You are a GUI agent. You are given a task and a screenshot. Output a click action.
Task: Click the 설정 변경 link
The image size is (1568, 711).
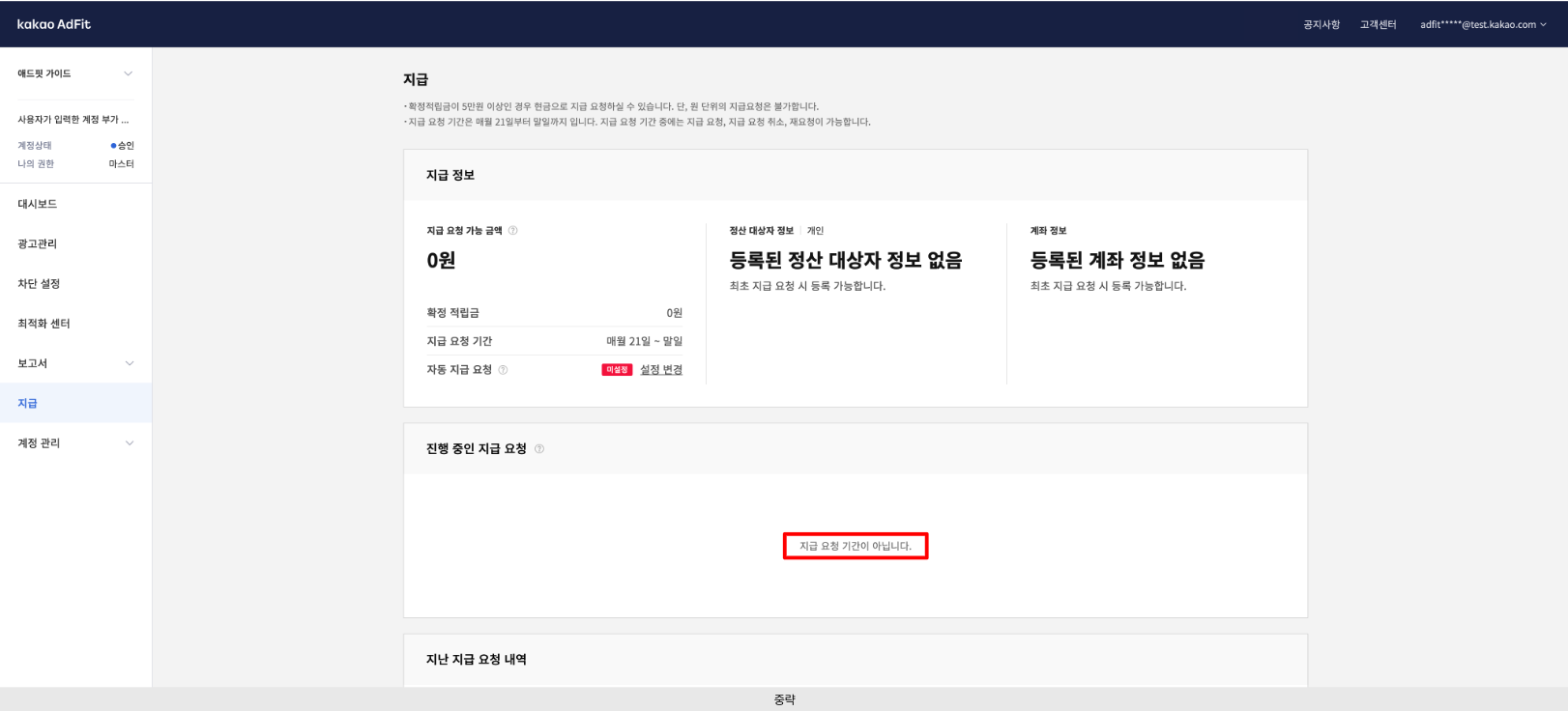point(661,370)
